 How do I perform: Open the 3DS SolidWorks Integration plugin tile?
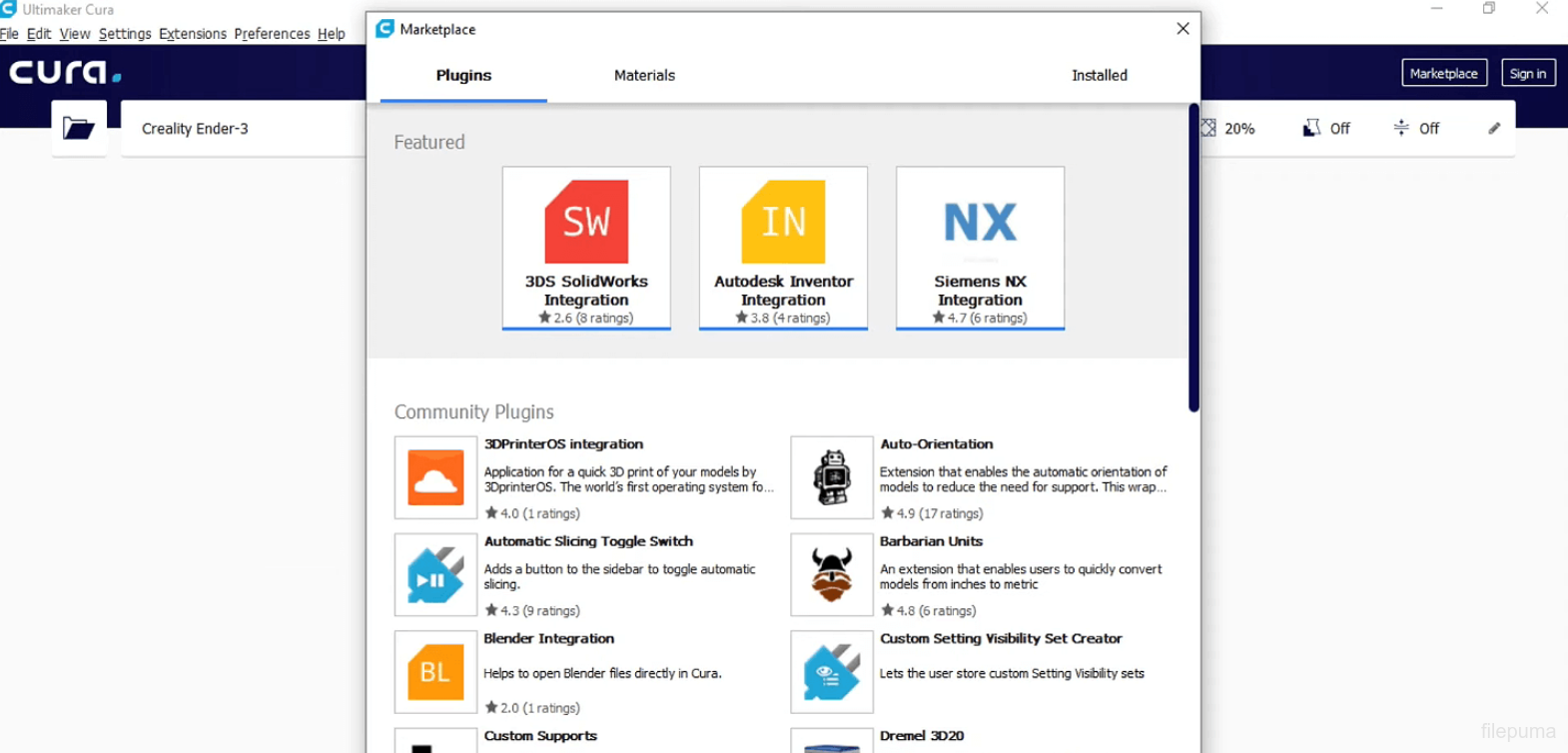(586, 247)
